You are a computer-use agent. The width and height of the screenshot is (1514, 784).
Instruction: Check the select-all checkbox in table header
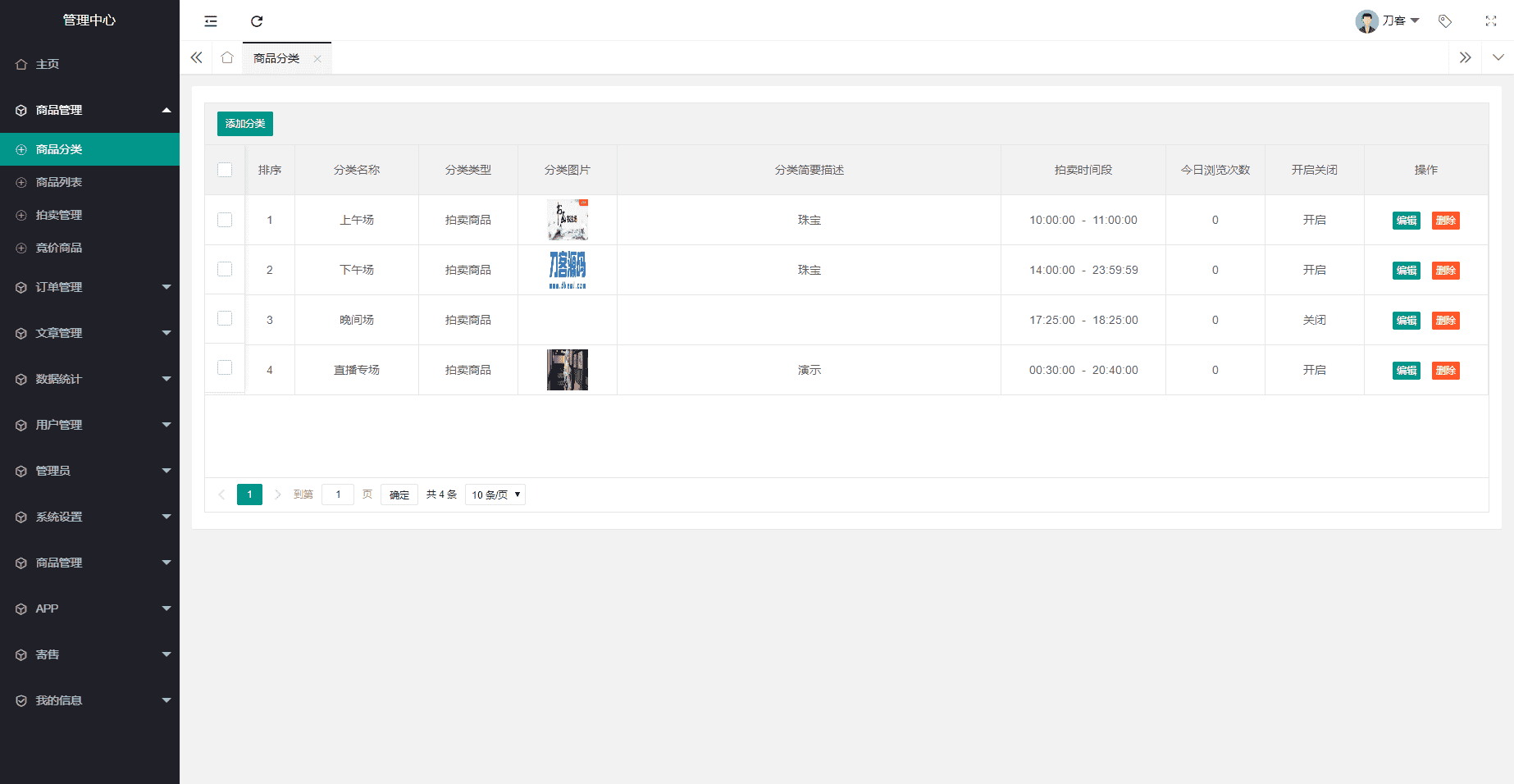tap(225, 170)
